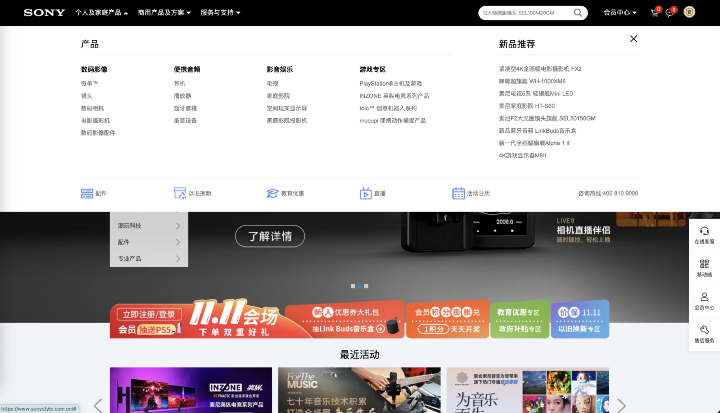Click the gold member avatar icon

point(689,12)
